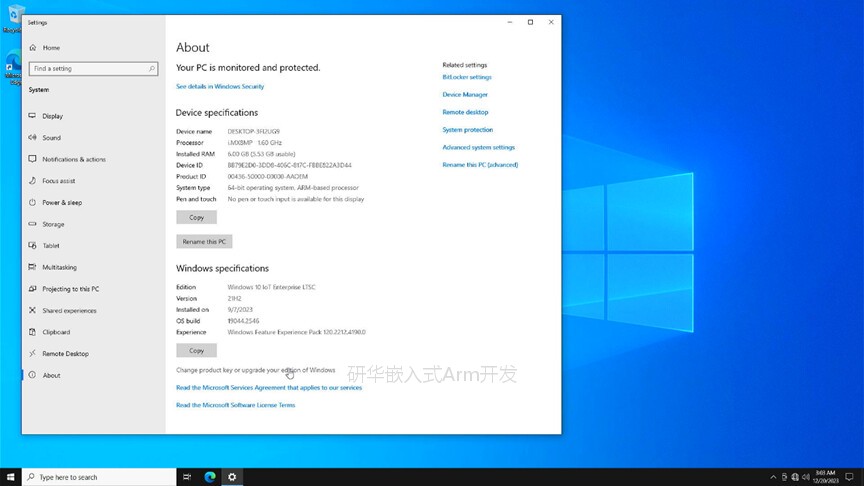The image size is (864, 486).
Task: Open Remote Desktop sidebar entry
Action: click(x=65, y=354)
